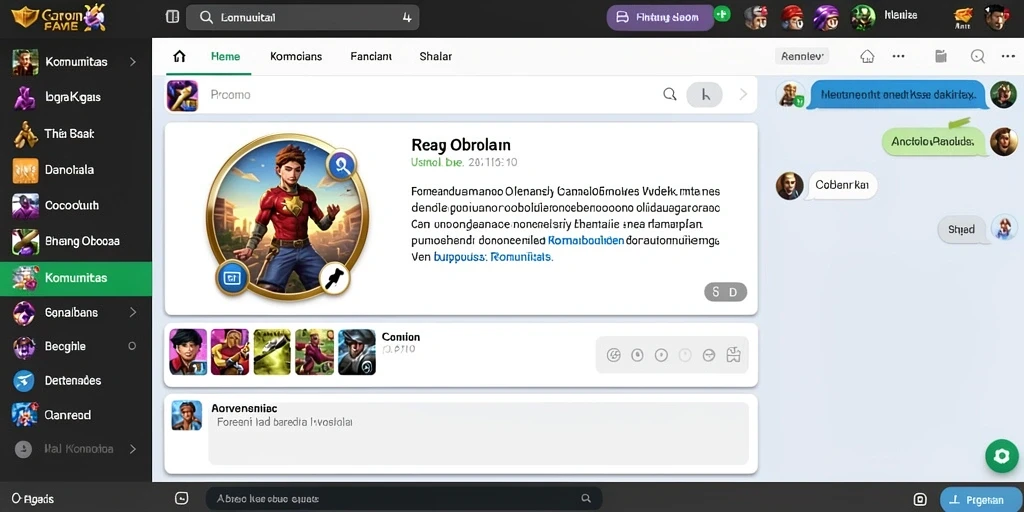Click the magnifier badge on hero portrait
Image resolution: width=1024 pixels, height=512 pixels.
[342, 166]
